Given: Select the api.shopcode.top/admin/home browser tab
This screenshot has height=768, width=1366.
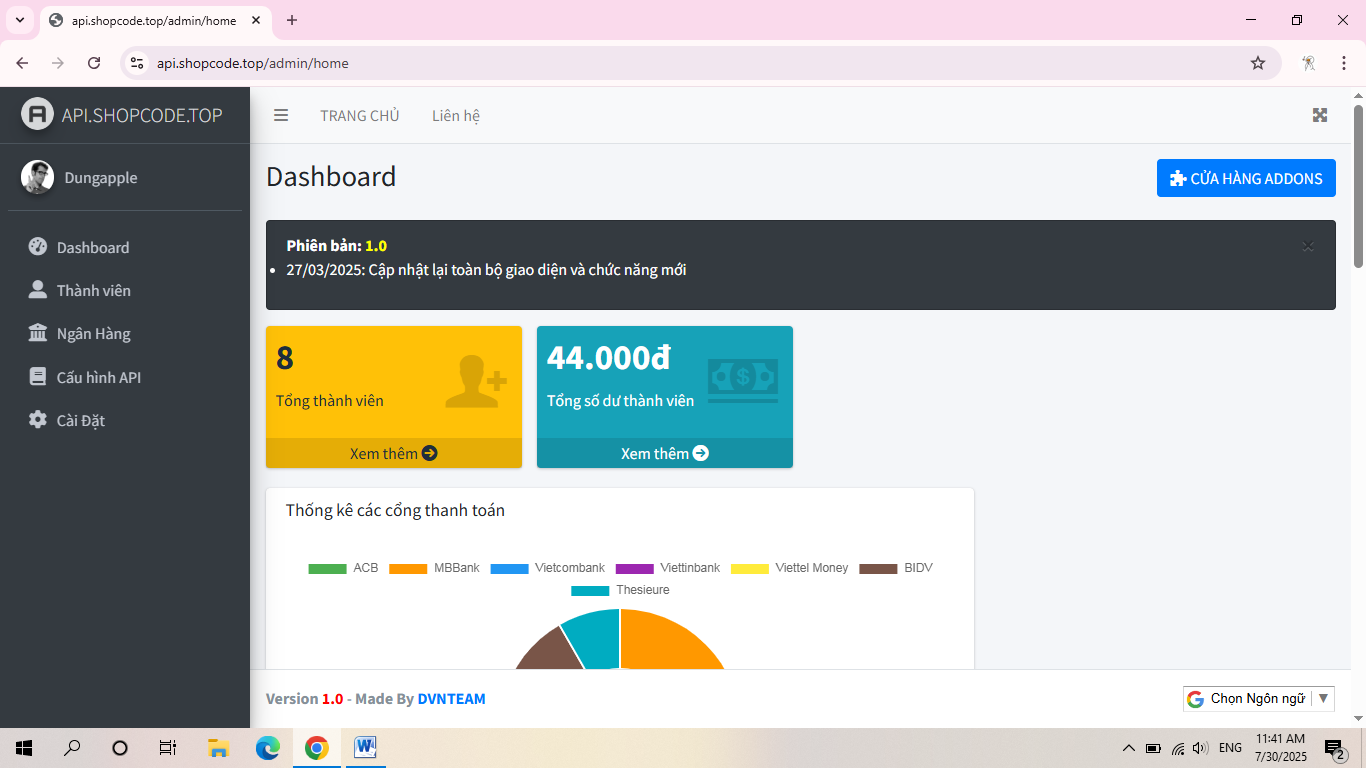Looking at the screenshot, I should (x=155, y=20).
